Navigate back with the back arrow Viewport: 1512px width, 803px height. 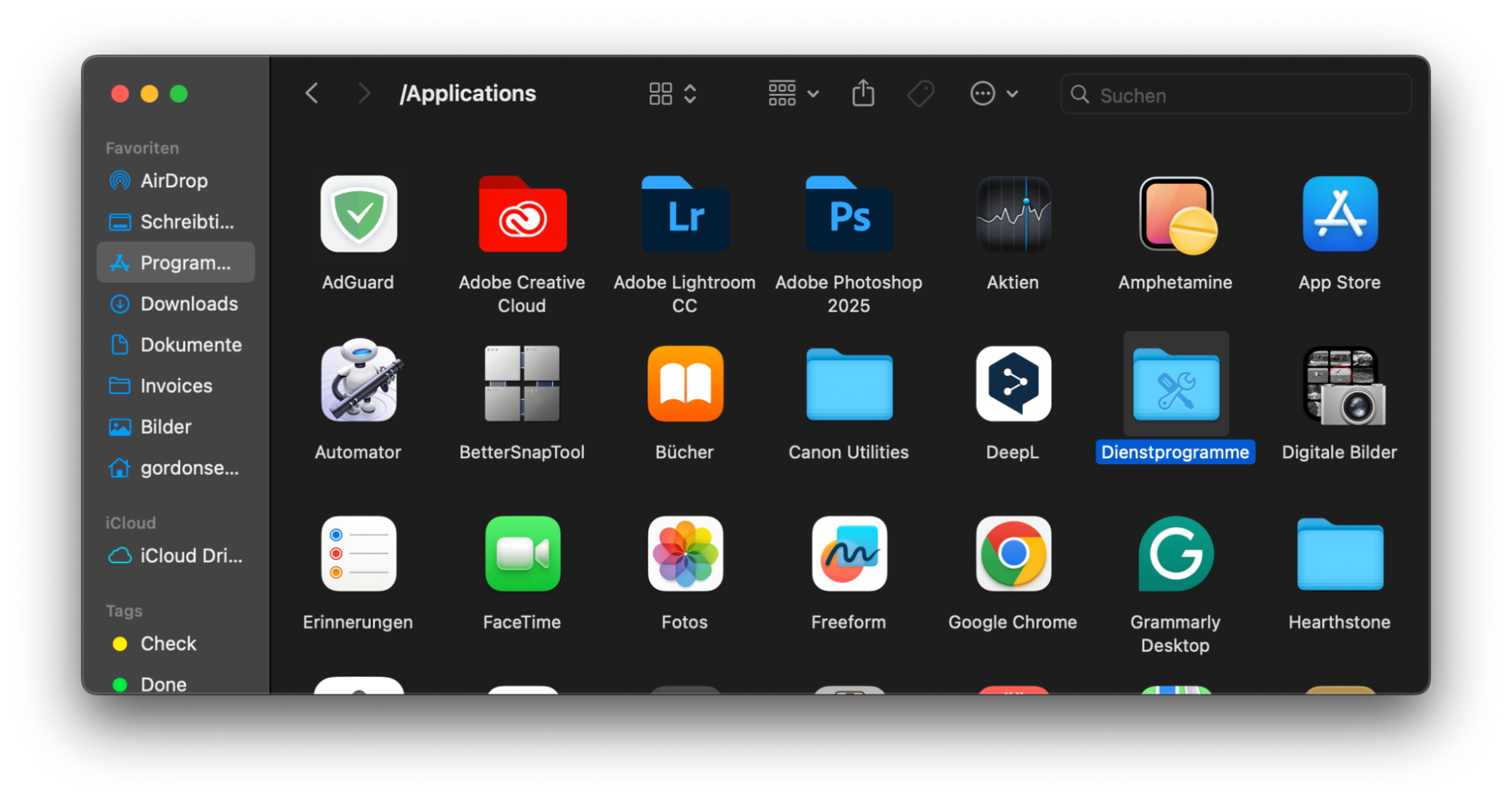(312, 92)
